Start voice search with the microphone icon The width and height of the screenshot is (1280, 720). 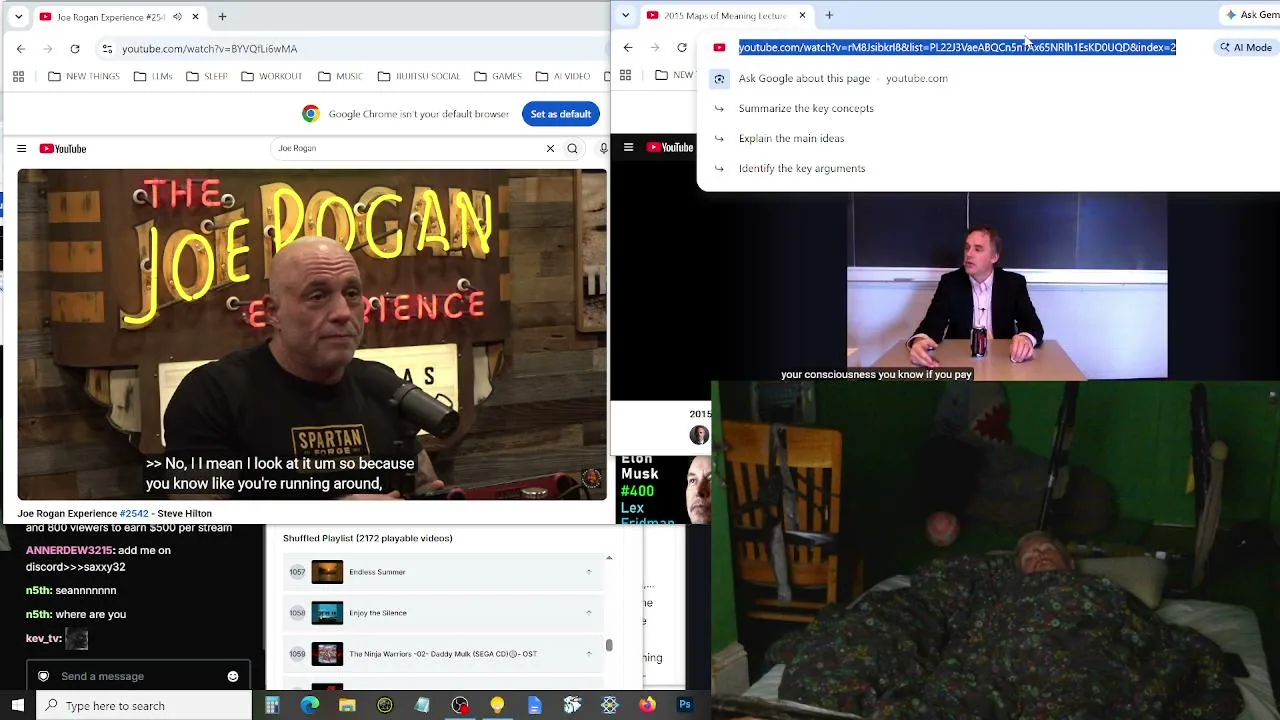[x=603, y=148]
